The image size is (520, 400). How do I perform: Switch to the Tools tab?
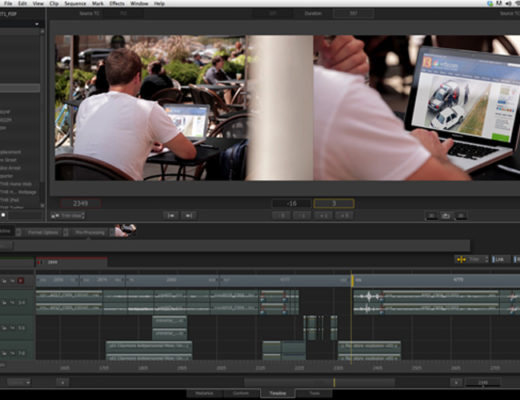coord(314,393)
